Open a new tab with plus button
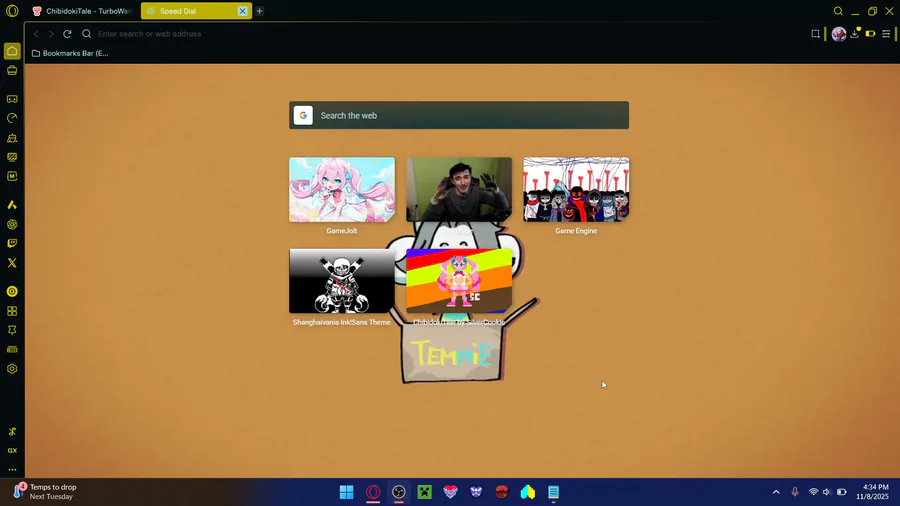The height and width of the screenshot is (506, 900). [x=259, y=11]
